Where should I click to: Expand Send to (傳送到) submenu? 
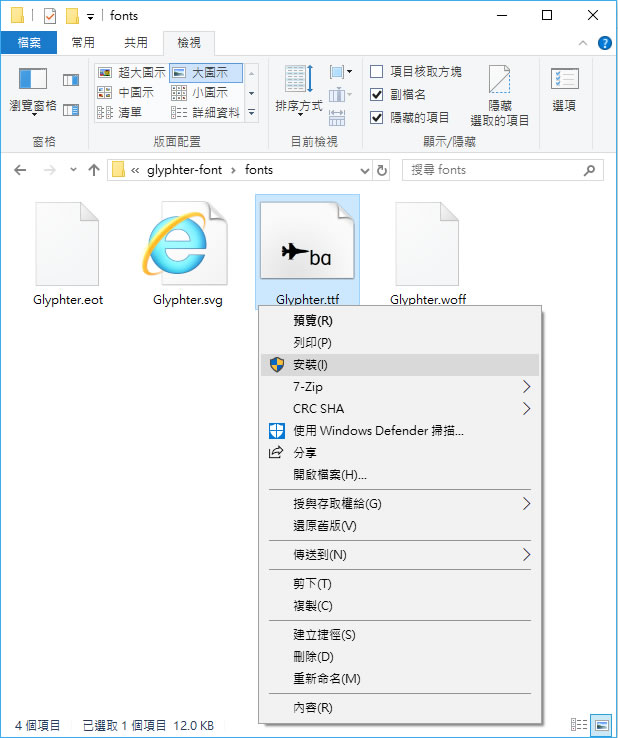point(400,554)
